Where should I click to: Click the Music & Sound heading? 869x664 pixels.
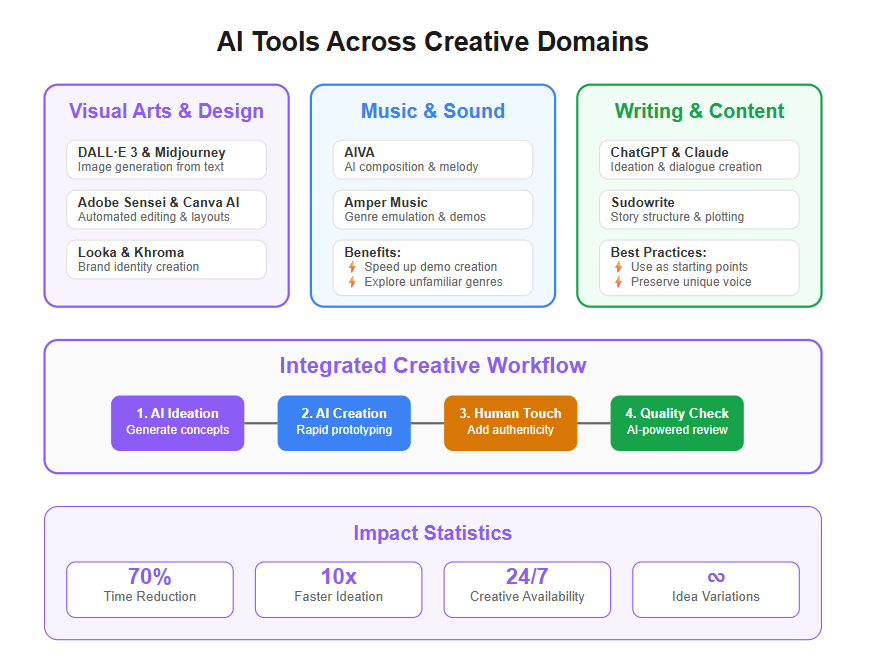(x=433, y=111)
